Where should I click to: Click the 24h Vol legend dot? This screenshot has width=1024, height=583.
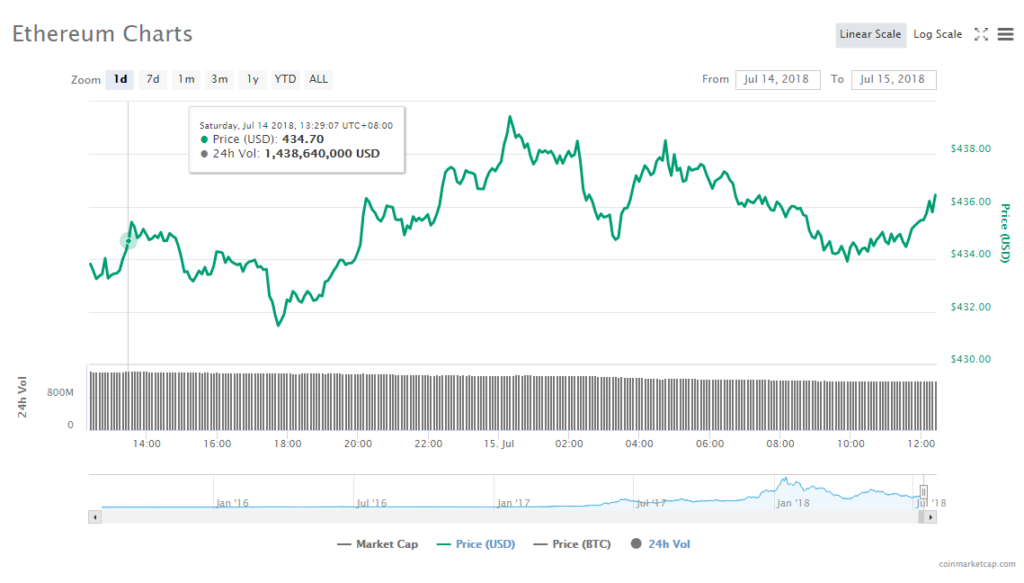[x=636, y=544]
